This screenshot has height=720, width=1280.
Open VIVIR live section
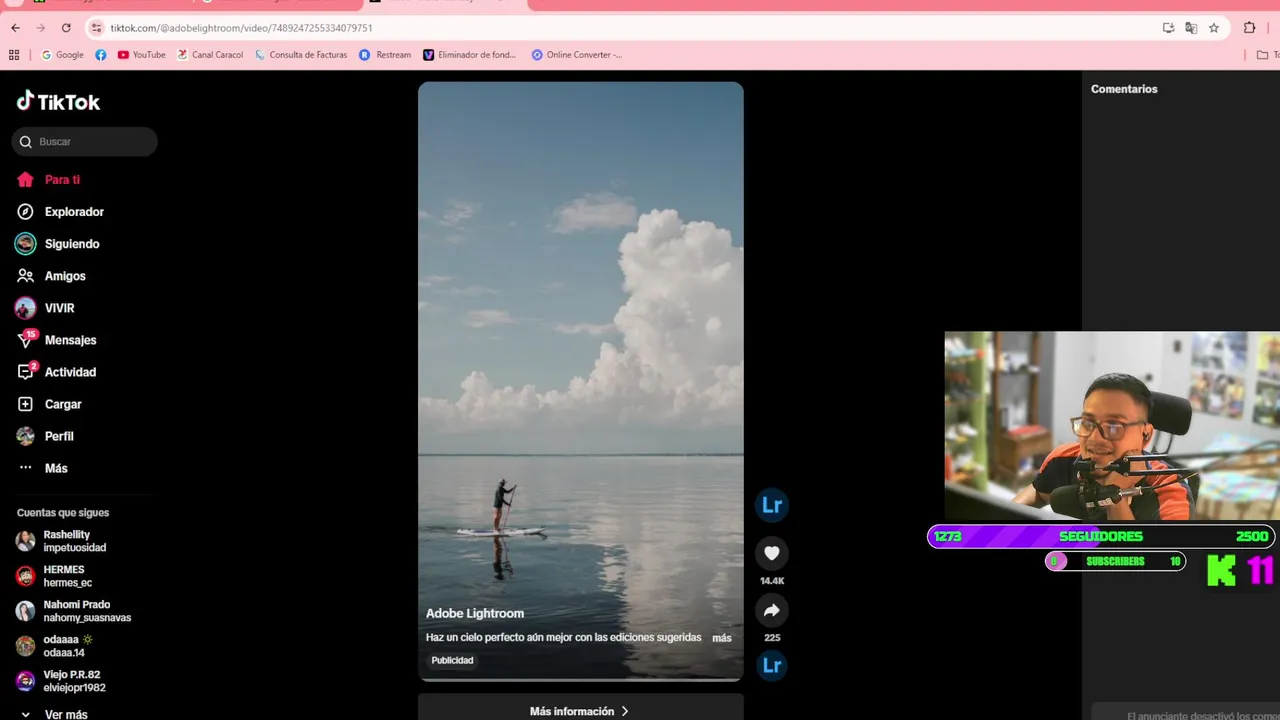(x=59, y=308)
